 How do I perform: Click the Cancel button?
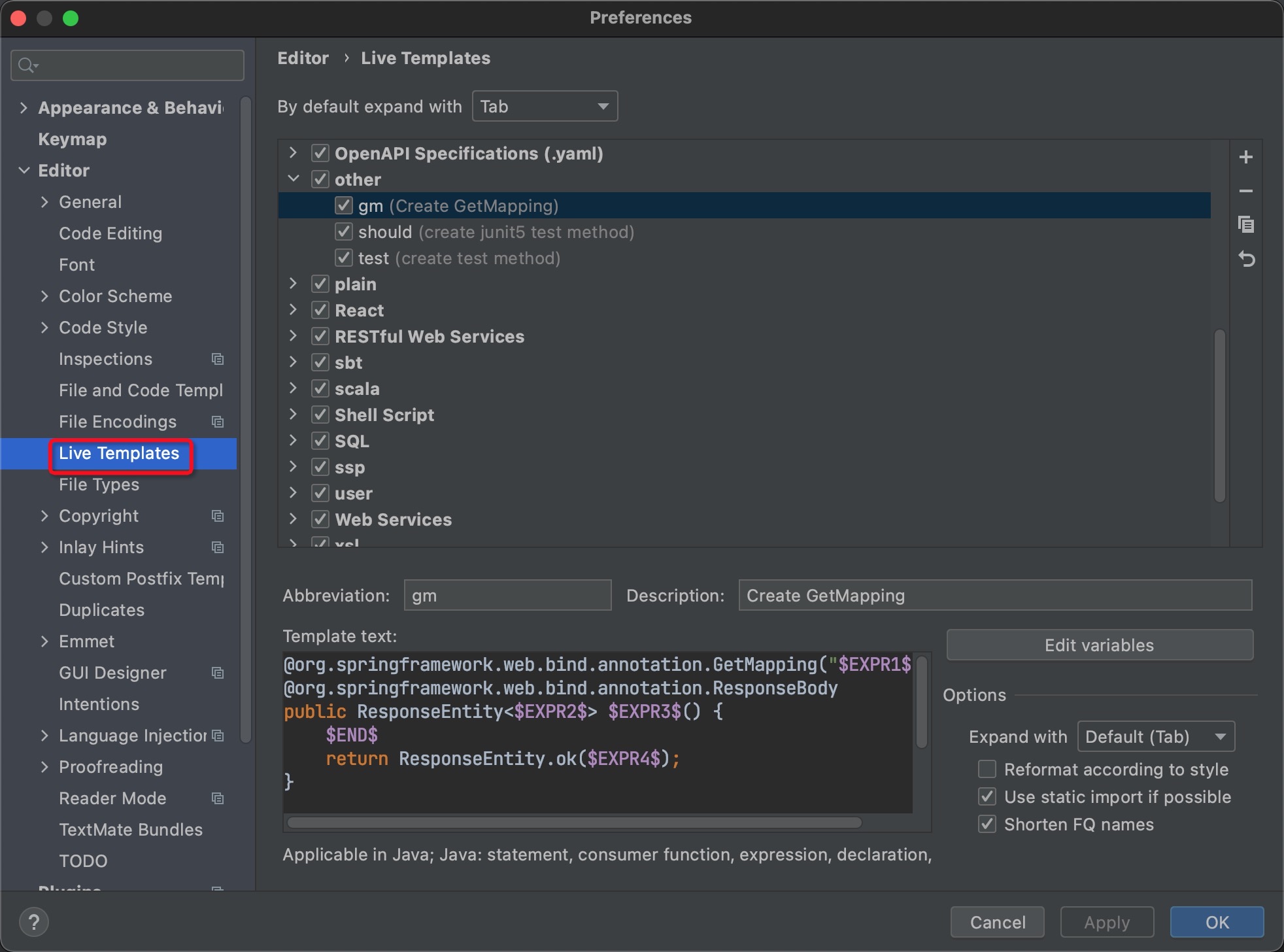[x=998, y=922]
